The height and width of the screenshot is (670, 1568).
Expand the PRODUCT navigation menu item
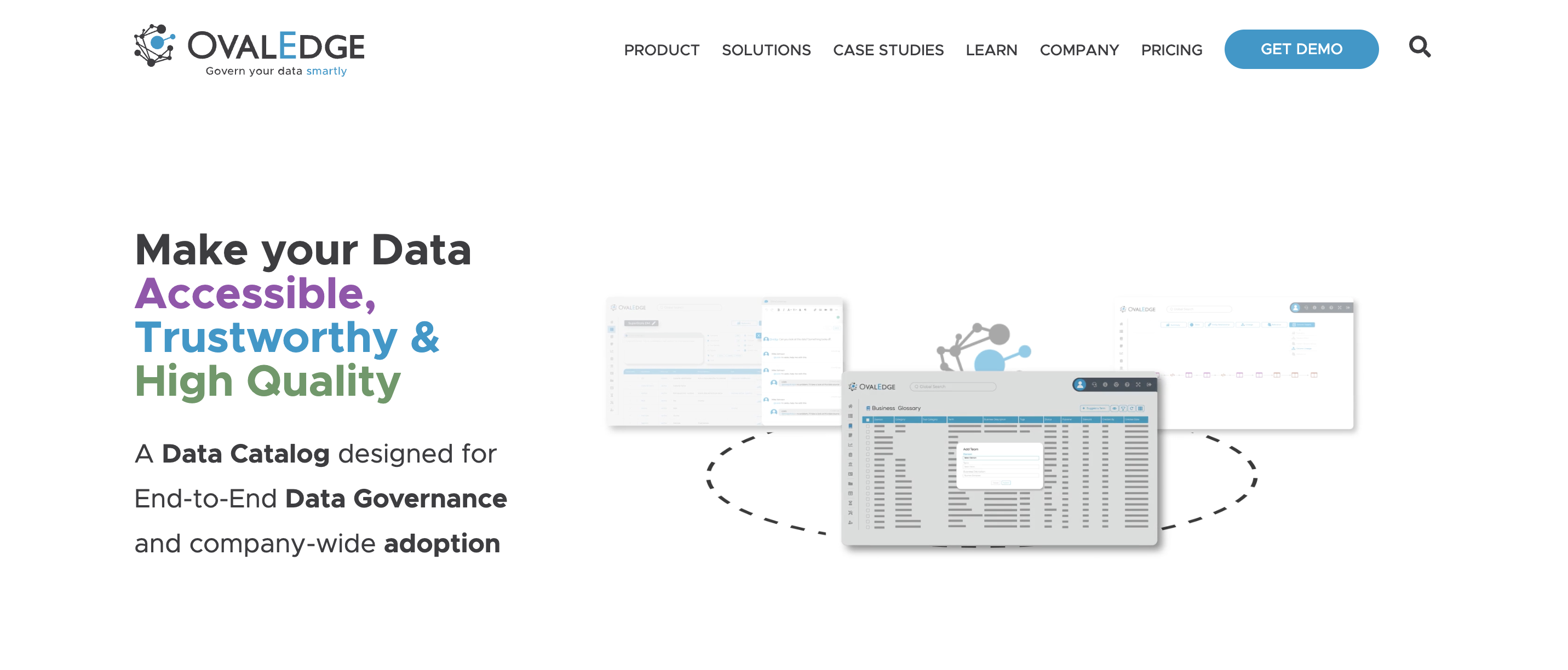coord(661,48)
